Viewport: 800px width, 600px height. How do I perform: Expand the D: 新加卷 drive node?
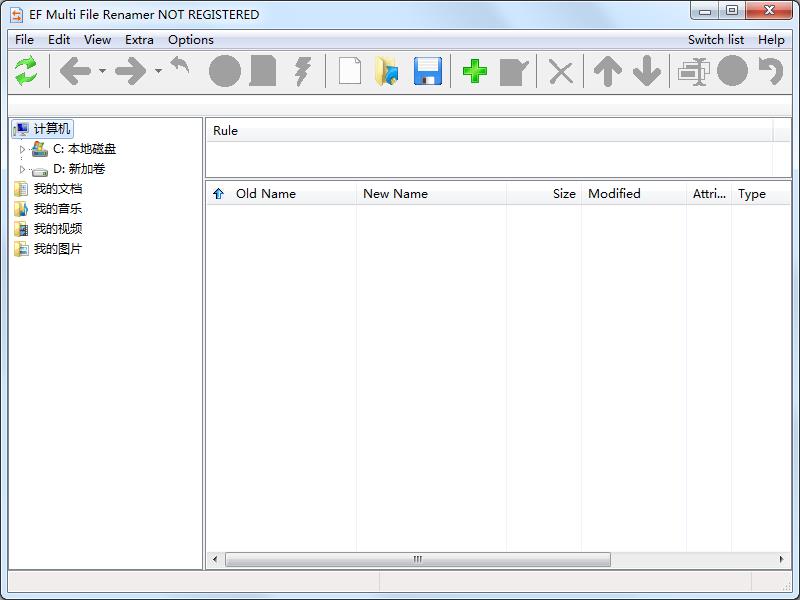pos(22,169)
